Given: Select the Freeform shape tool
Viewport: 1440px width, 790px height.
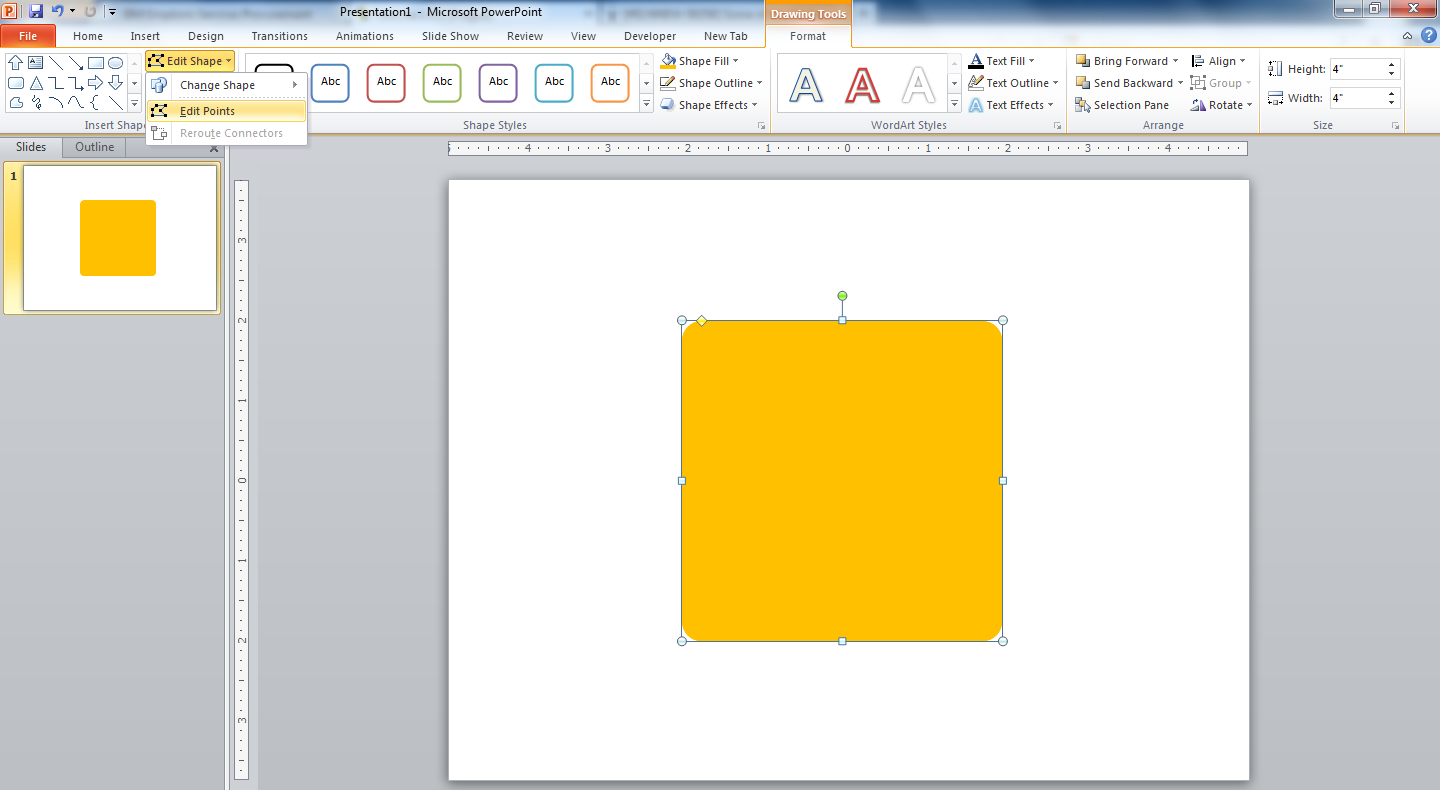Looking at the screenshot, I should [x=16, y=103].
